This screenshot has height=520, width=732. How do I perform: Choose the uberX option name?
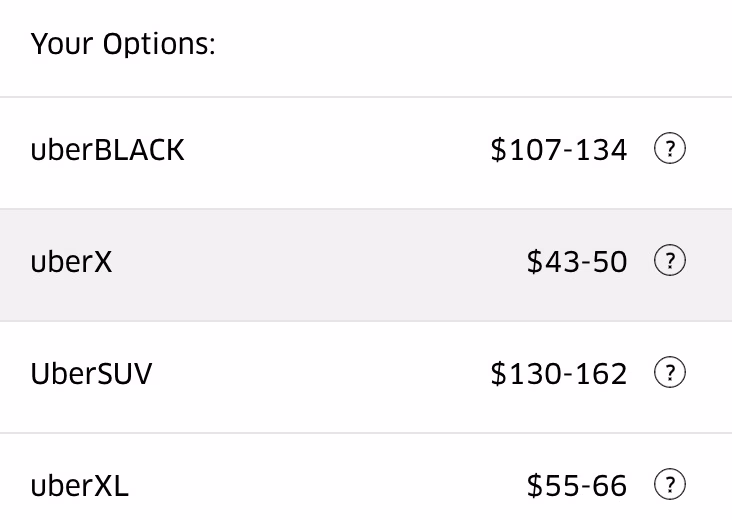(72, 262)
